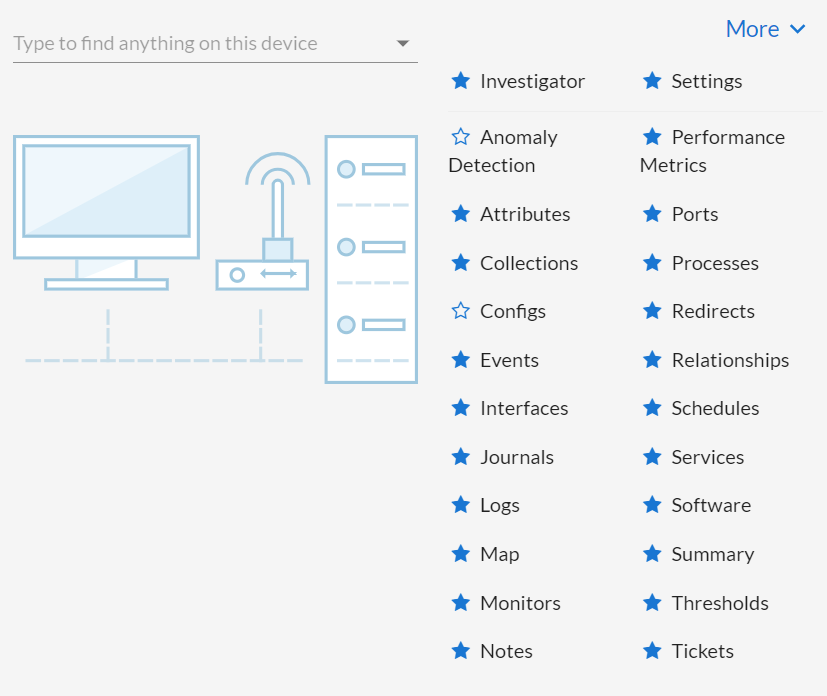Open the Relationships link
Screen dimensions: 827x696
730,360
